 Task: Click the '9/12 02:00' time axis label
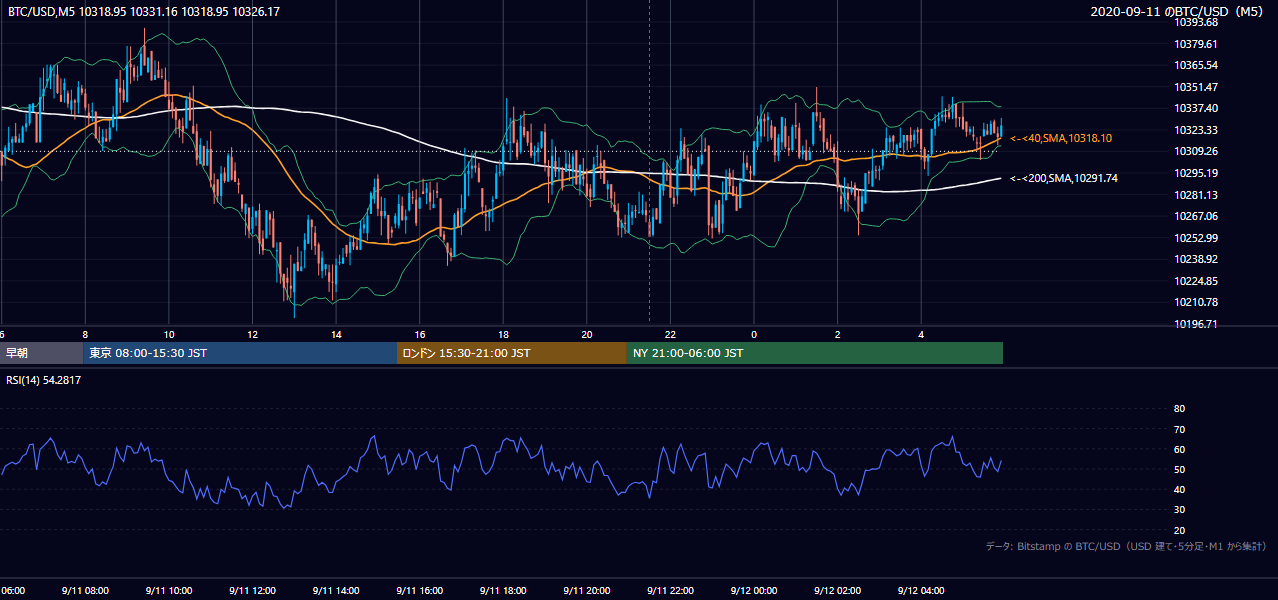coord(837,590)
